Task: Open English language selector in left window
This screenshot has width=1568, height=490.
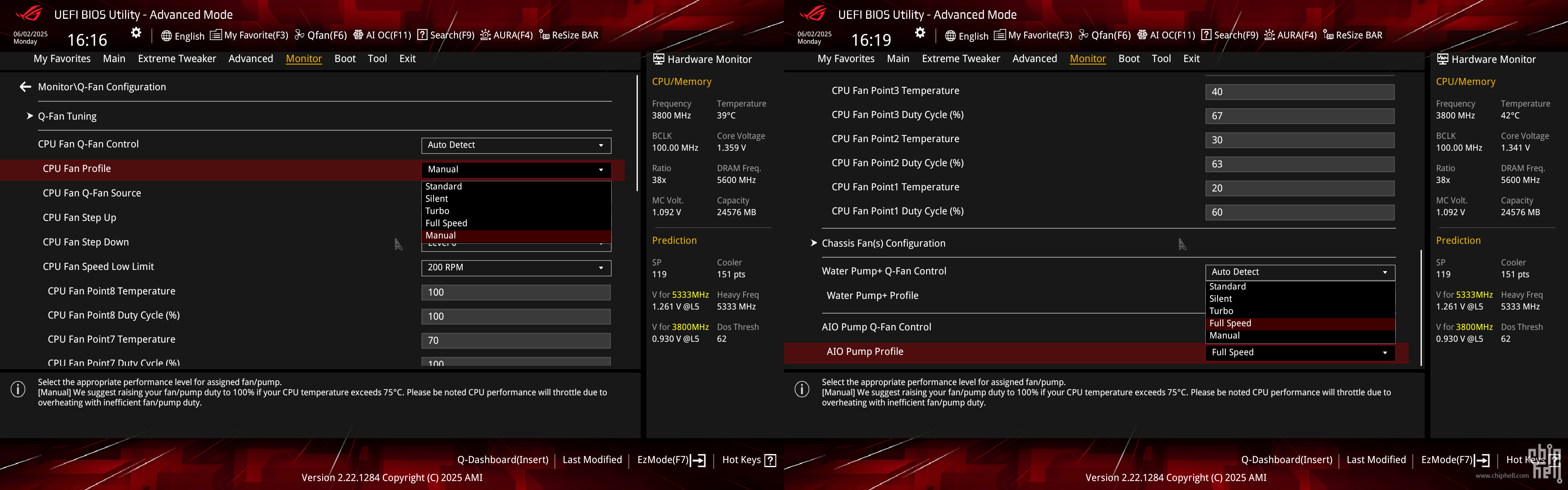Action: (x=183, y=36)
